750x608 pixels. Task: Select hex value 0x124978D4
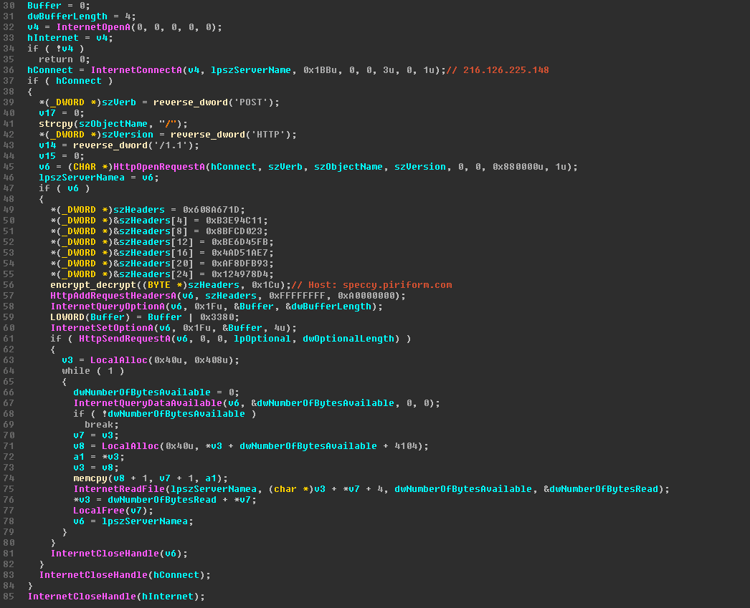(242, 275)
